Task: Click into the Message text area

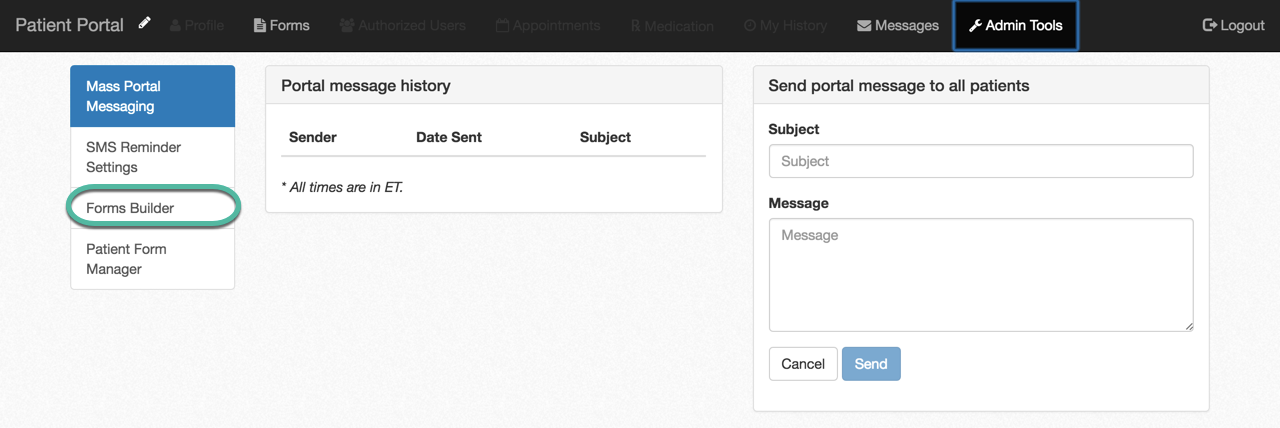Action: (x=980, y=274)
